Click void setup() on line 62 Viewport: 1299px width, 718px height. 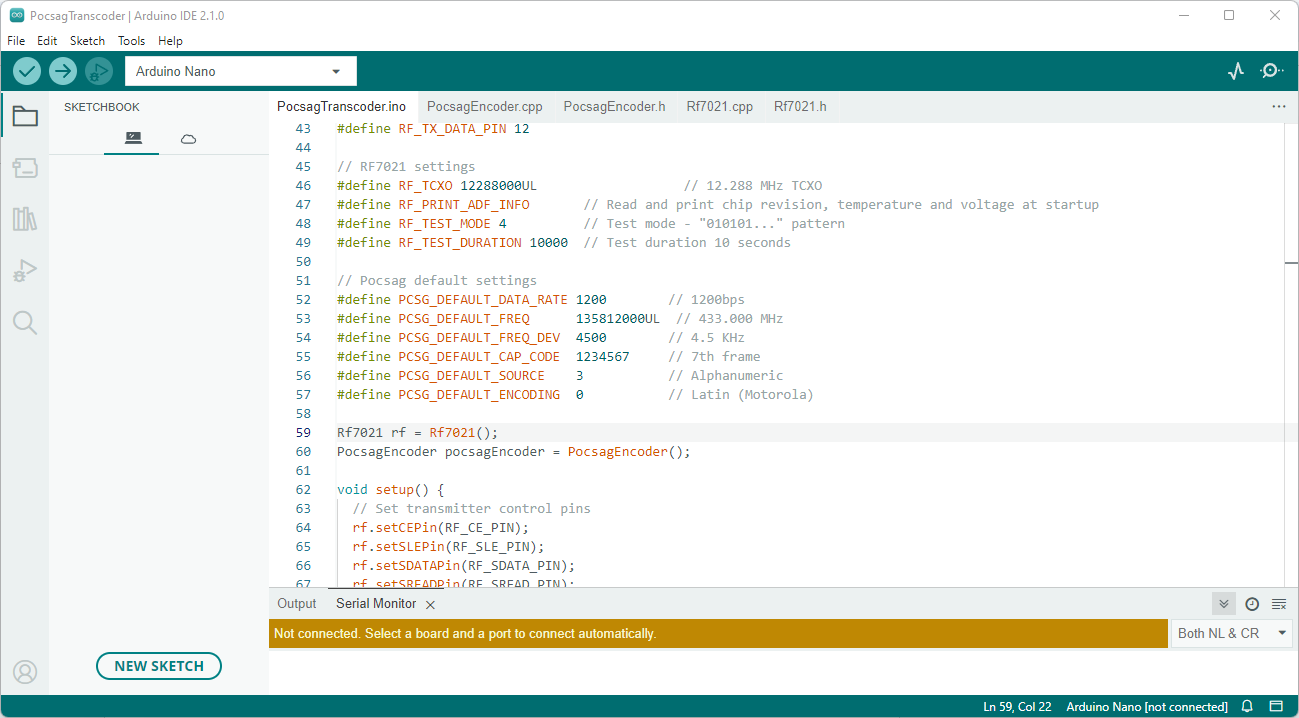(390, 490)
